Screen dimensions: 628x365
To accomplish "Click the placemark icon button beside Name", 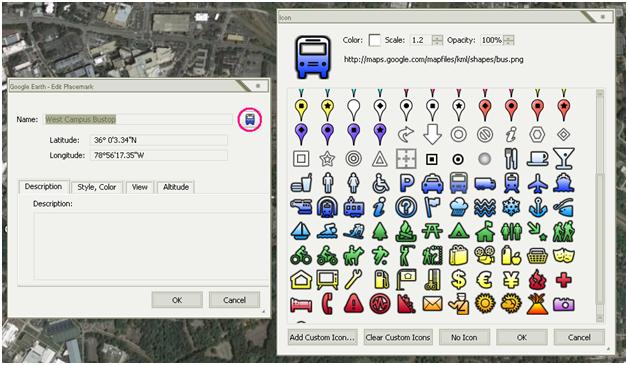I will pos(250,119).
